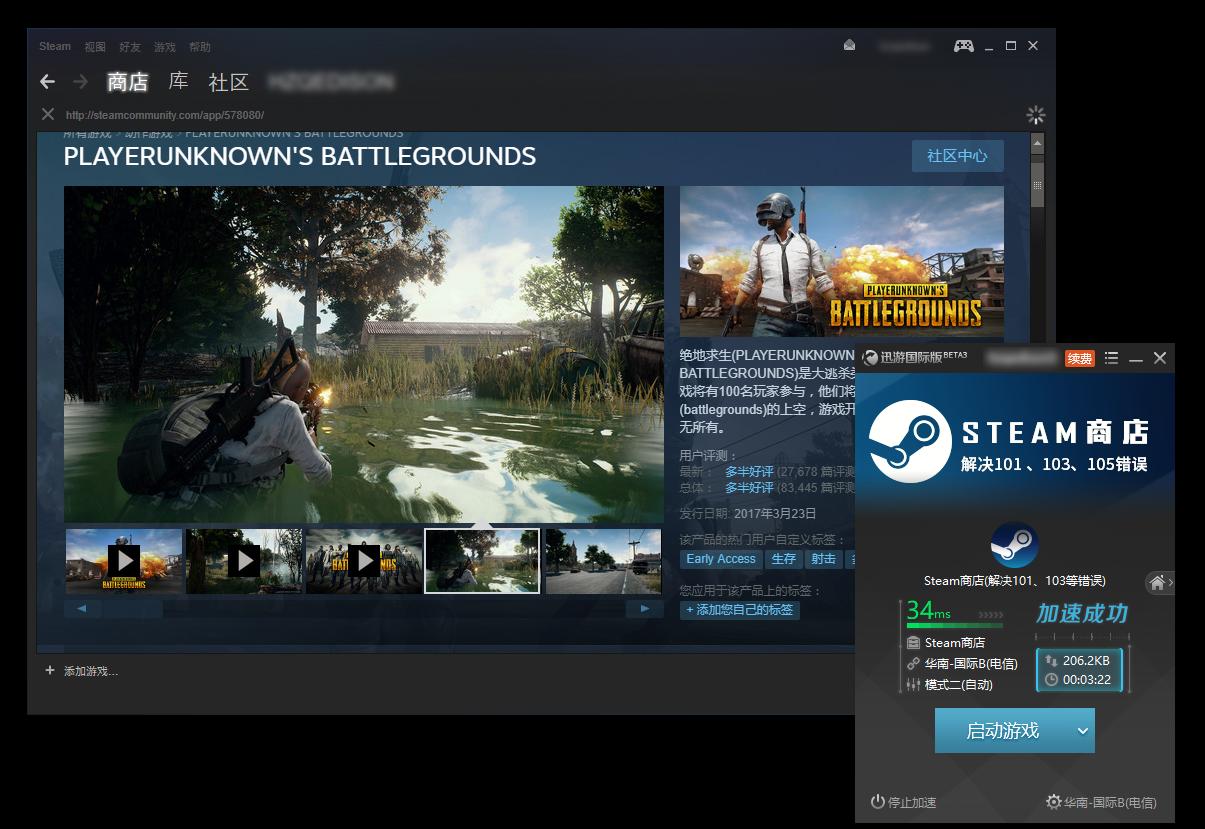Click the Steam商店(解决101、103等错误) label

click(1014, 581)
